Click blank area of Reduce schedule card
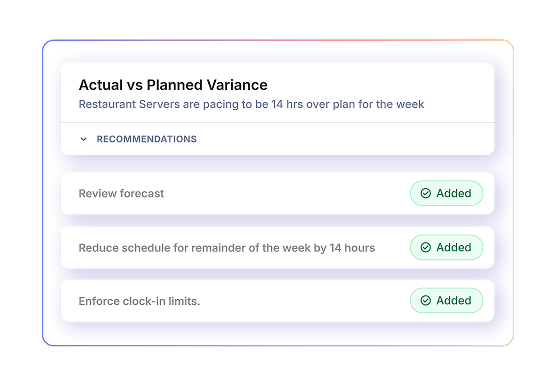Image resolution: width=556 pixels, height=386 pixels. 392,248
